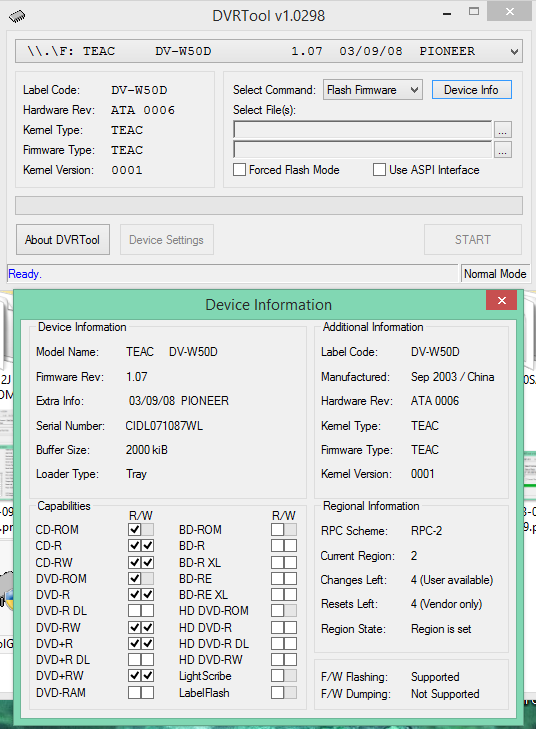Open About DVRTool dialog
This screenshot has width=536, height=729.
pyautogui.click(x=63, y=240)
